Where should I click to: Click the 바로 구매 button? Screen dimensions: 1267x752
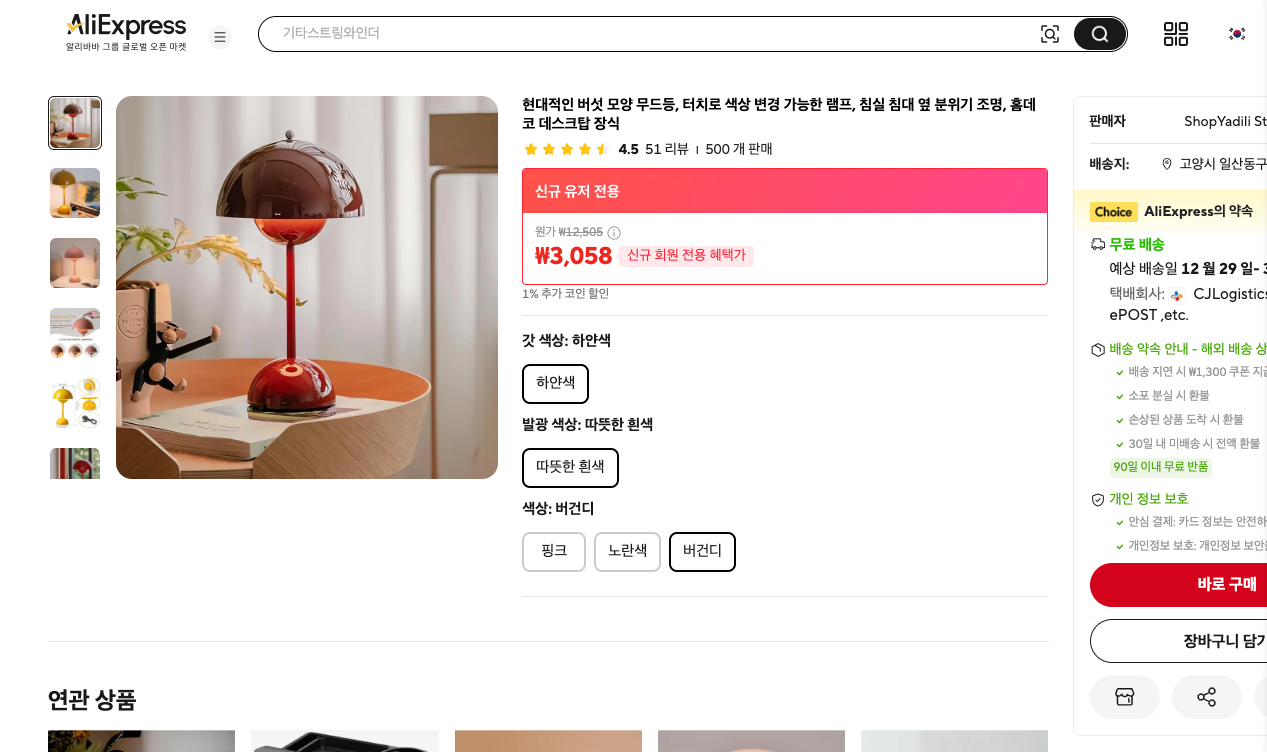[x=1226, y=585]
